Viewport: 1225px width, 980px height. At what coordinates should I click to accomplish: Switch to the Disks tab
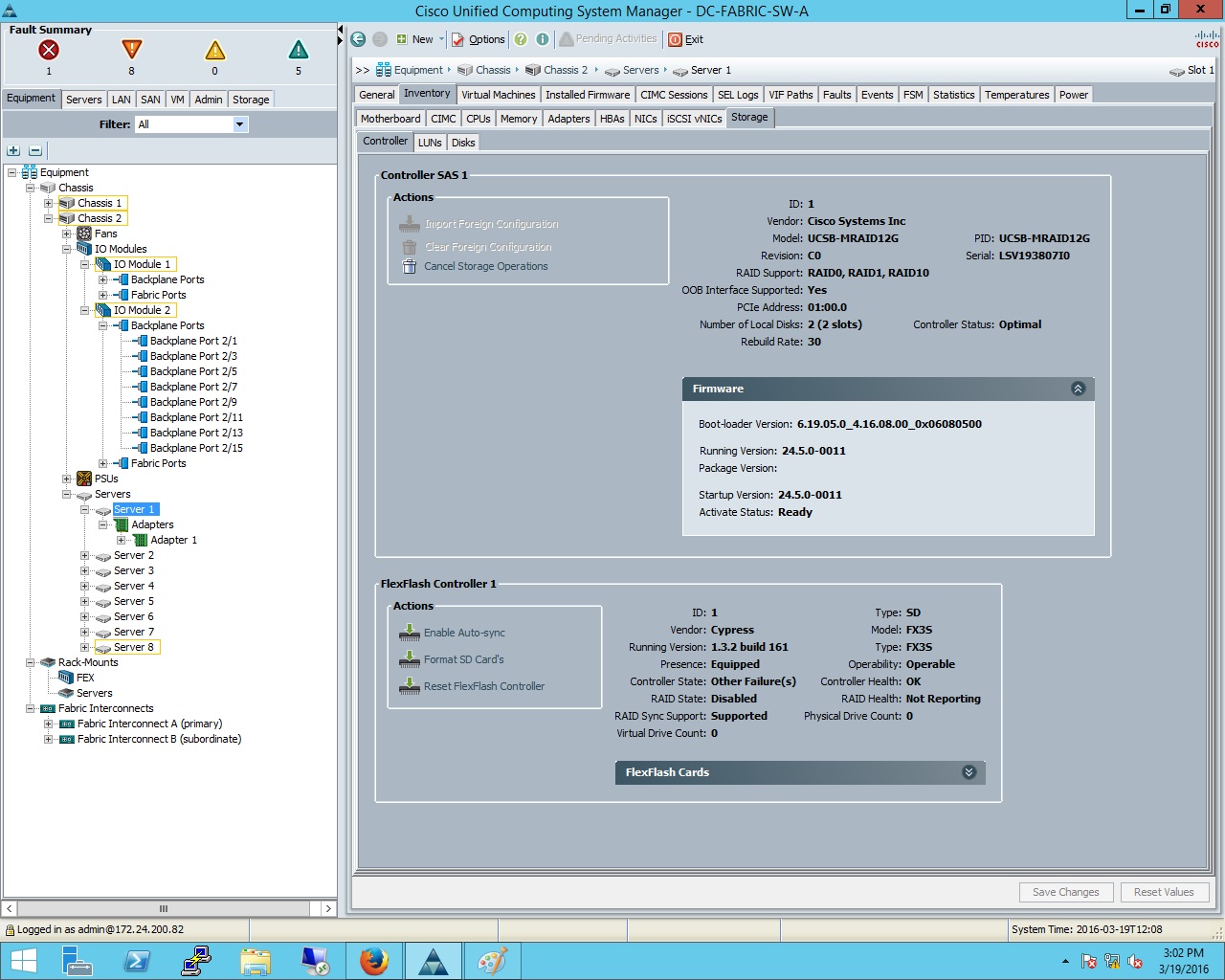click(x=462, y=142)
